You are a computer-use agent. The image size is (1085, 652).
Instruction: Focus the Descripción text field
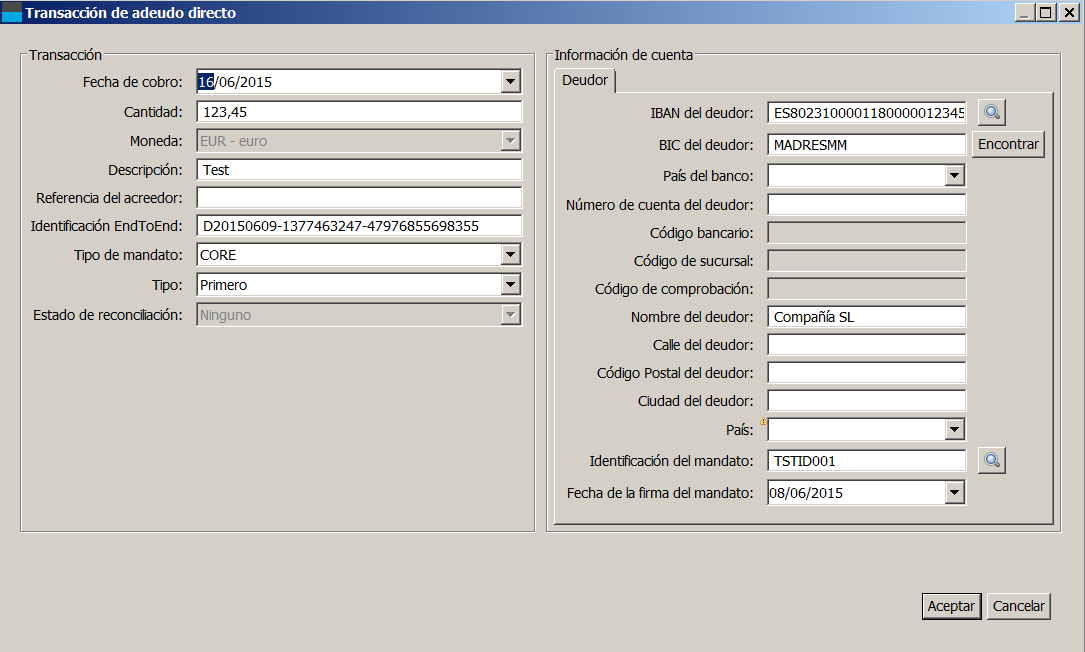pos(359,170)
